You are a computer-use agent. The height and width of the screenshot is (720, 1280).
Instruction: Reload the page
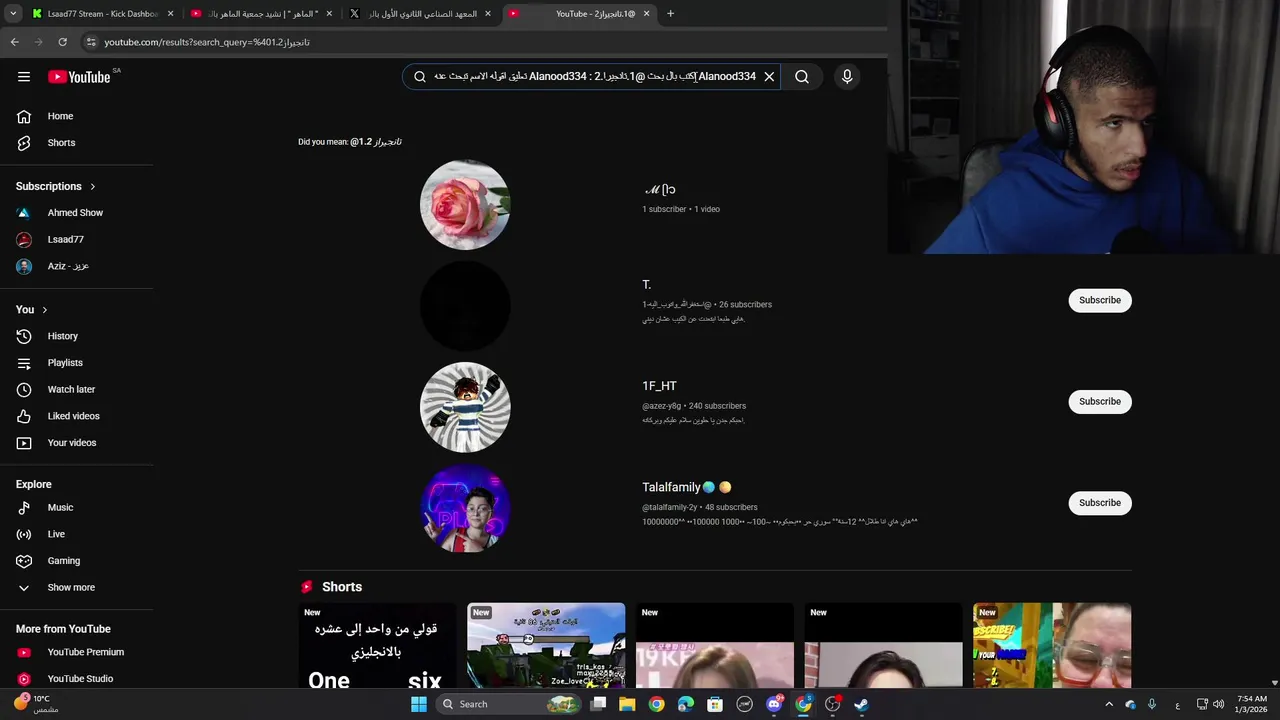click(x=62, y=42)
